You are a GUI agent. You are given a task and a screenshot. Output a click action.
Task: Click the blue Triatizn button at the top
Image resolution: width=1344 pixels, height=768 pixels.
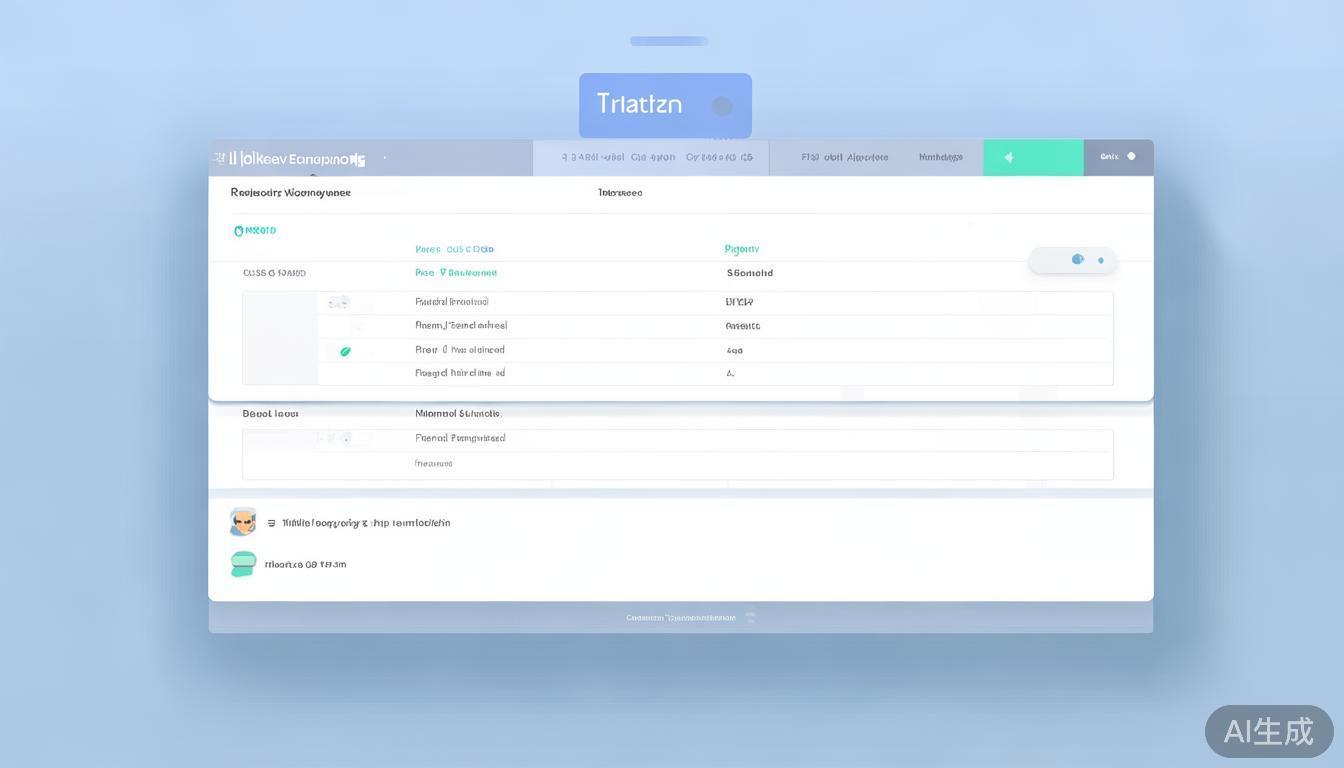[x=640, y=104]
